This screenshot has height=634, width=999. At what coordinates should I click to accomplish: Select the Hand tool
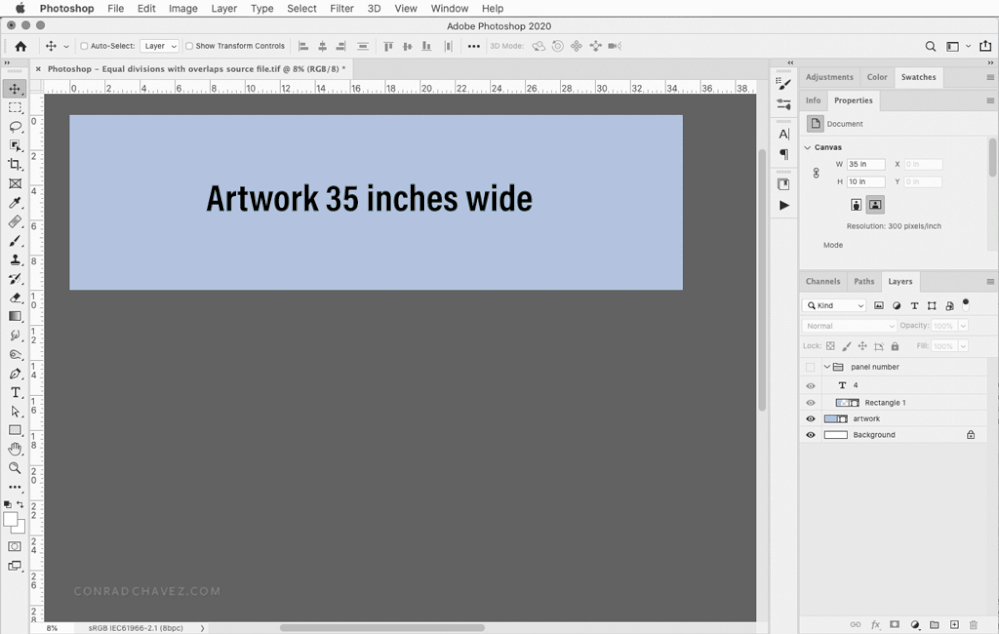pyautogui.click(x=15, y=449)
